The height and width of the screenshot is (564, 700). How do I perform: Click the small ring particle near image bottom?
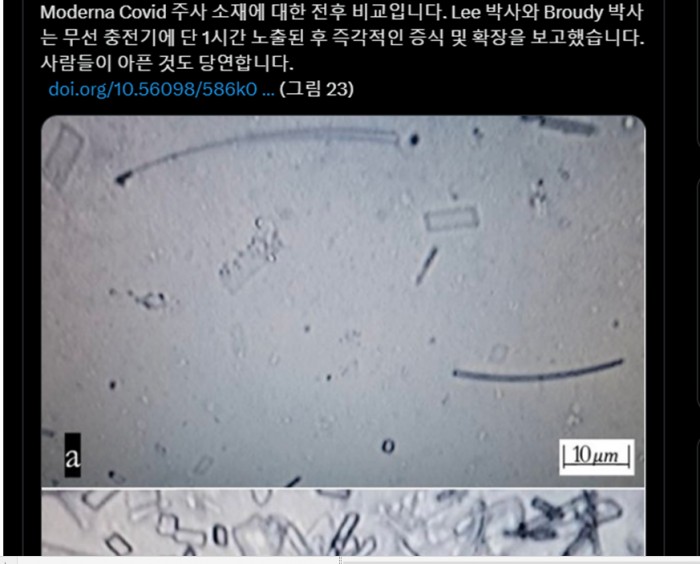point(388,446)
